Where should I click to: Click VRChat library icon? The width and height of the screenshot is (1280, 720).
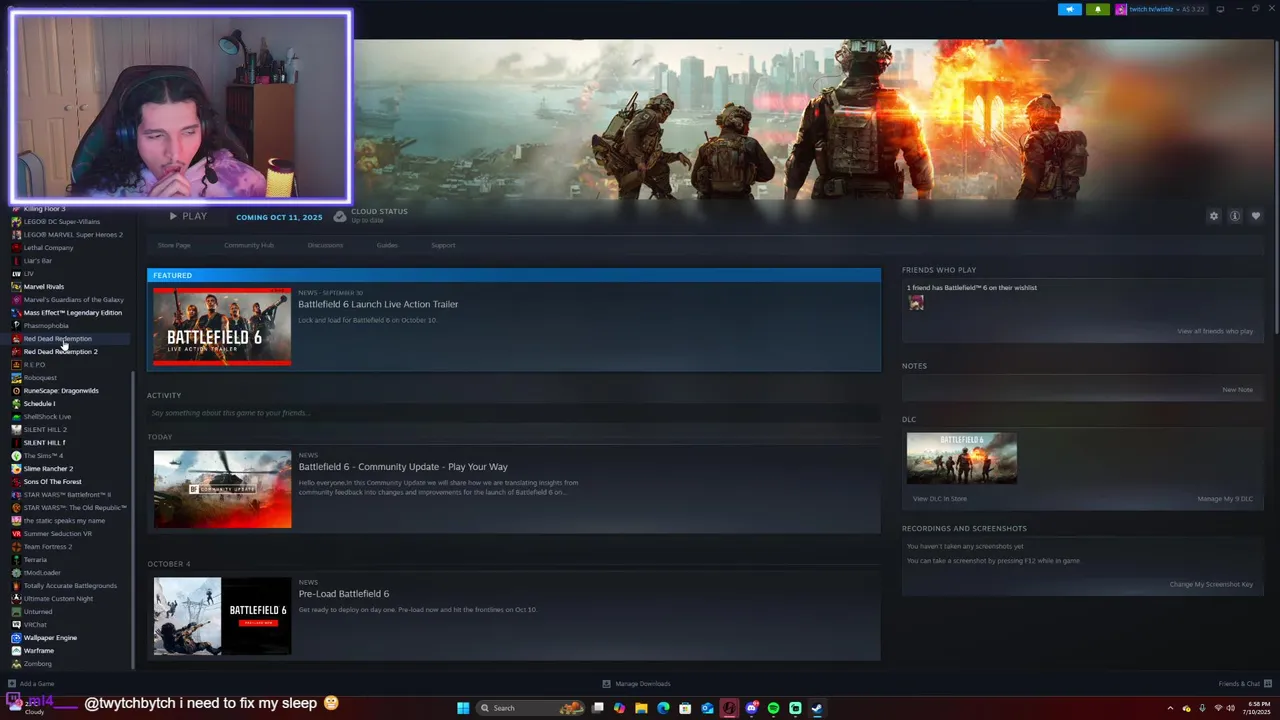[x=16, y=625]
